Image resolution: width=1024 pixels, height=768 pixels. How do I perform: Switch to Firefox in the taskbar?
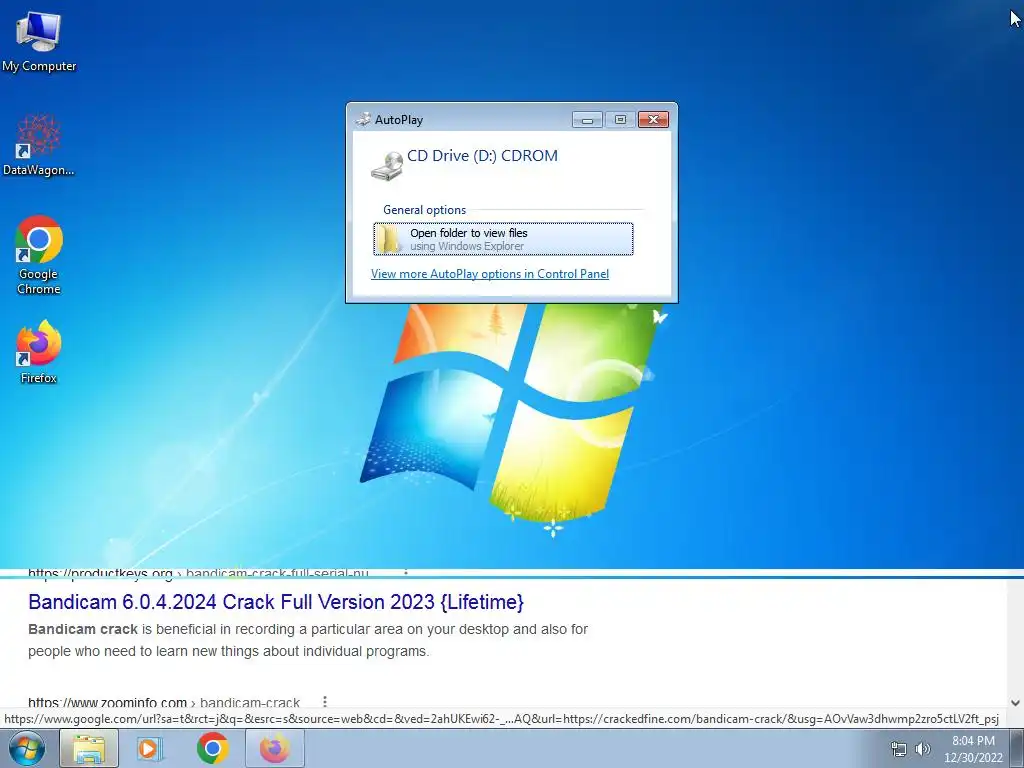(x=274, y=748)
